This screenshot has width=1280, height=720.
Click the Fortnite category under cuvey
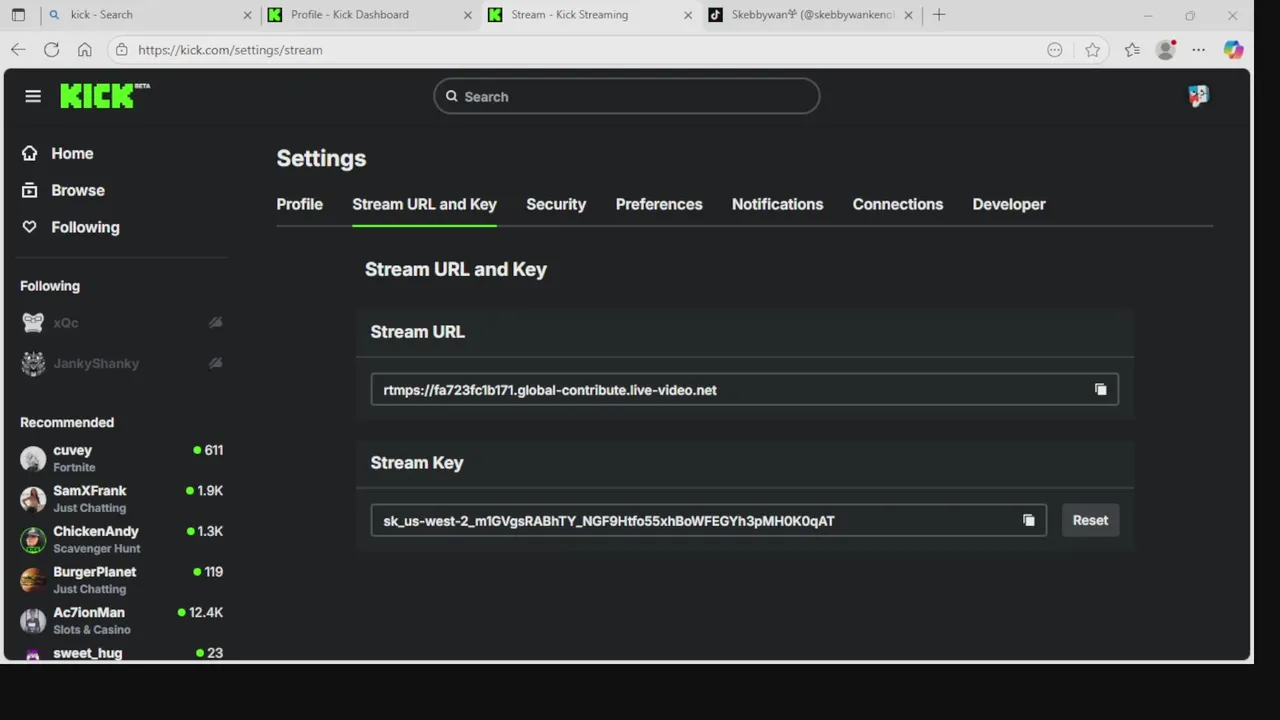(x=74, y=467)
